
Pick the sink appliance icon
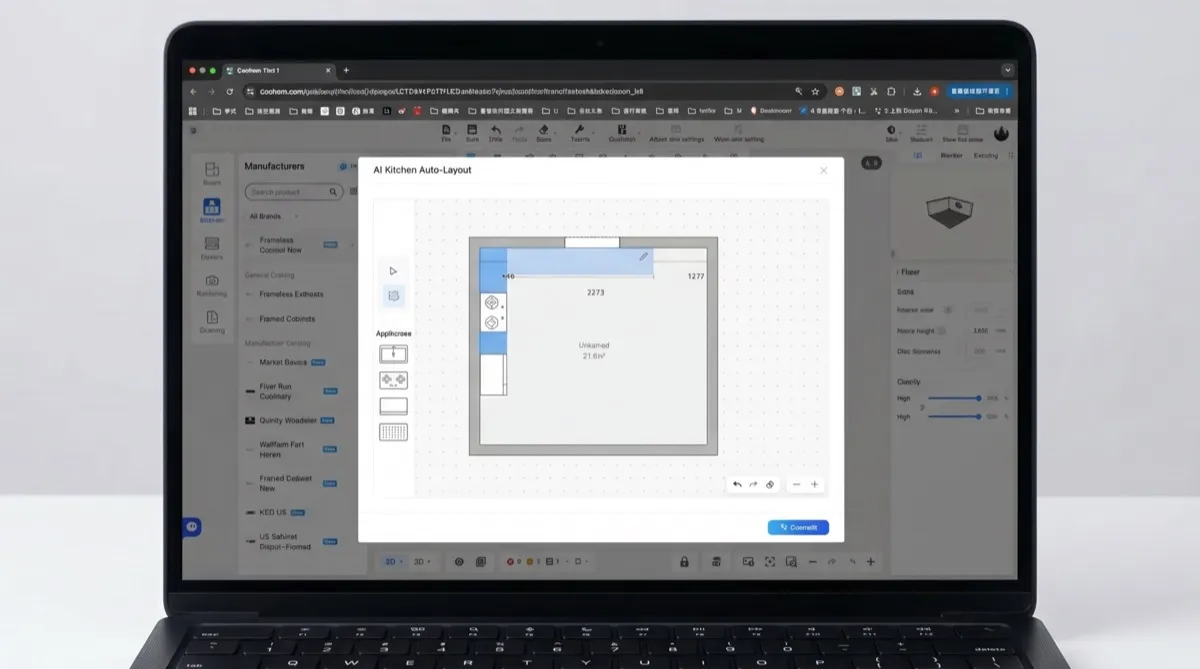[393, 353]
